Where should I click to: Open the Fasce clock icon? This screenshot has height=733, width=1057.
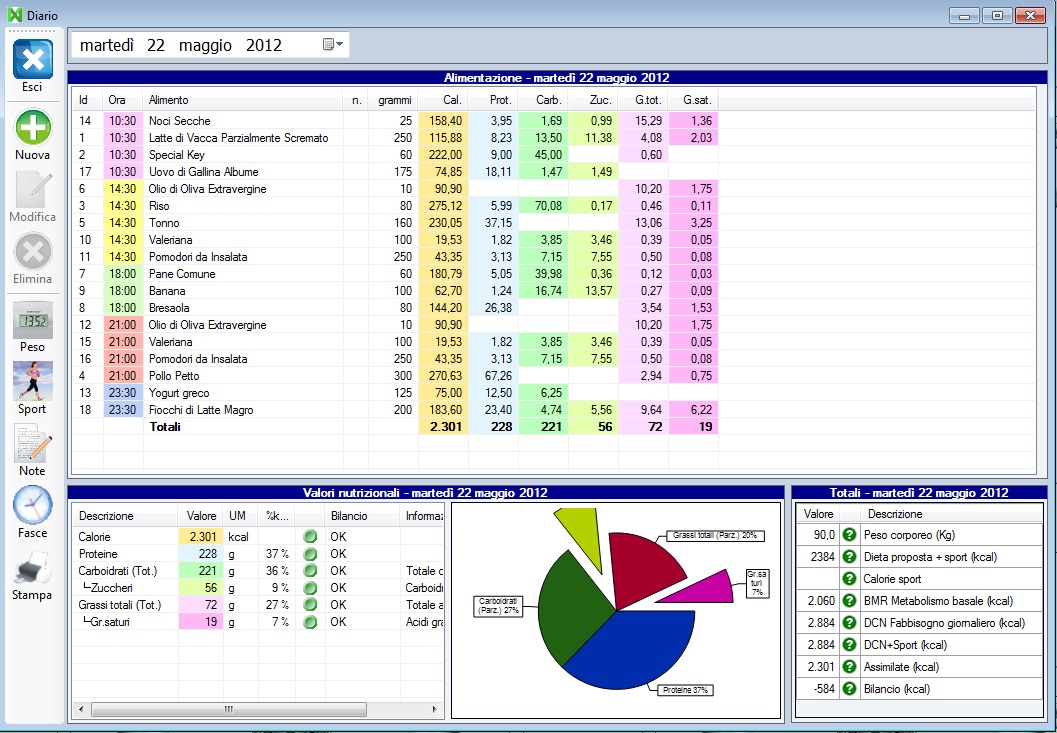(x=32, y=505)
